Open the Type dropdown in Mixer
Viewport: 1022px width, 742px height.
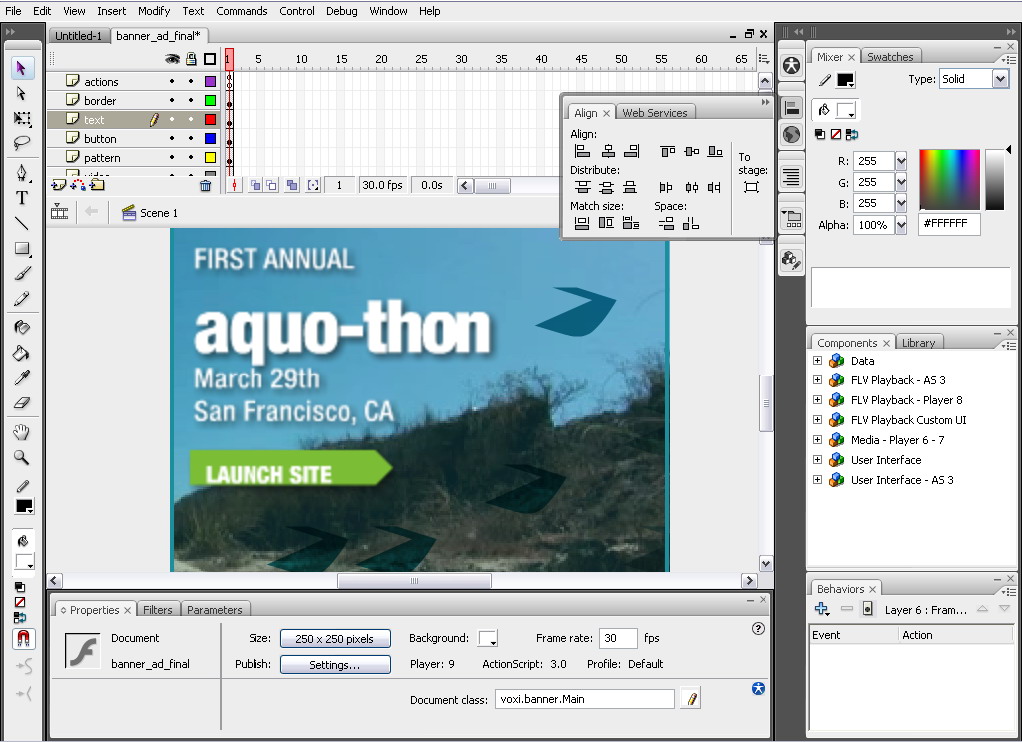1000,79
